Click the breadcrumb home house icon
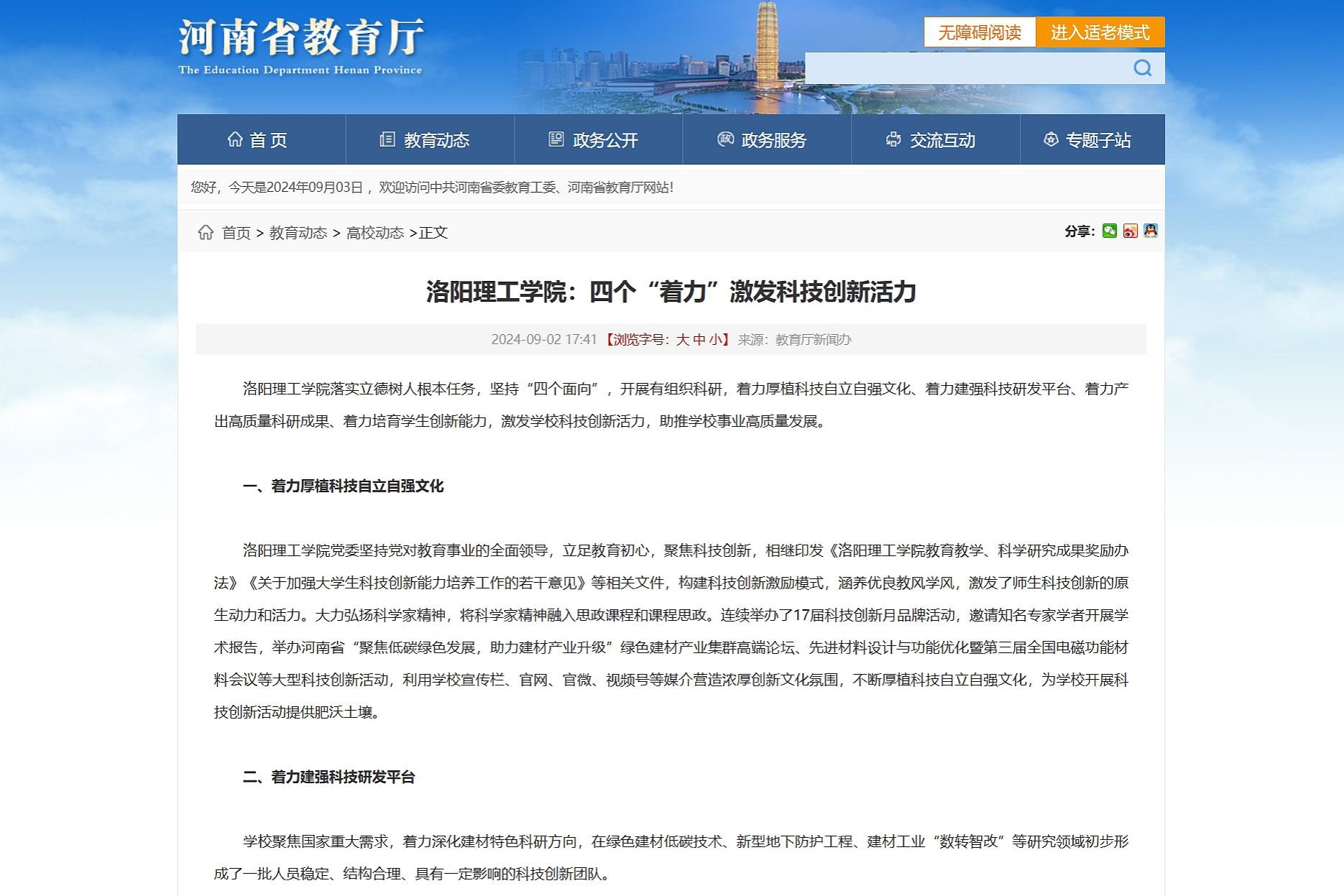This screenshot has width=1344, height=896. 206,232
